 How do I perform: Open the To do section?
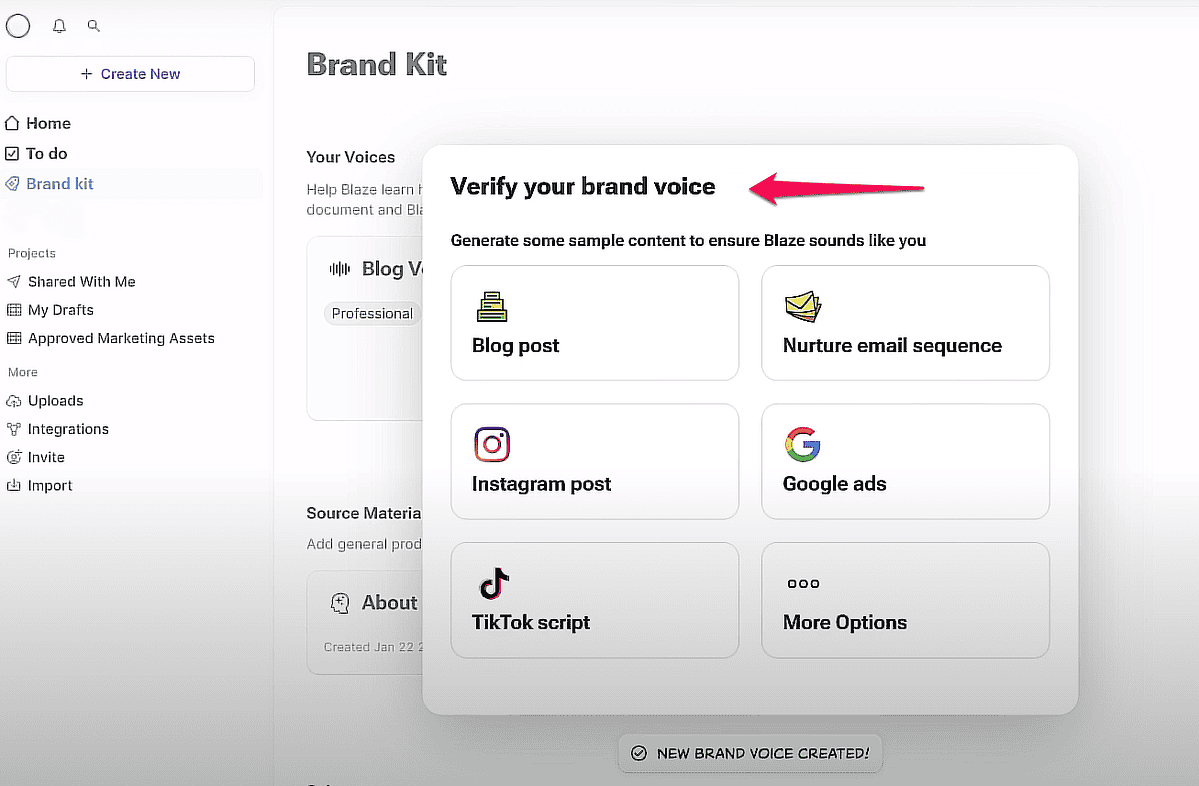(46, 153)
